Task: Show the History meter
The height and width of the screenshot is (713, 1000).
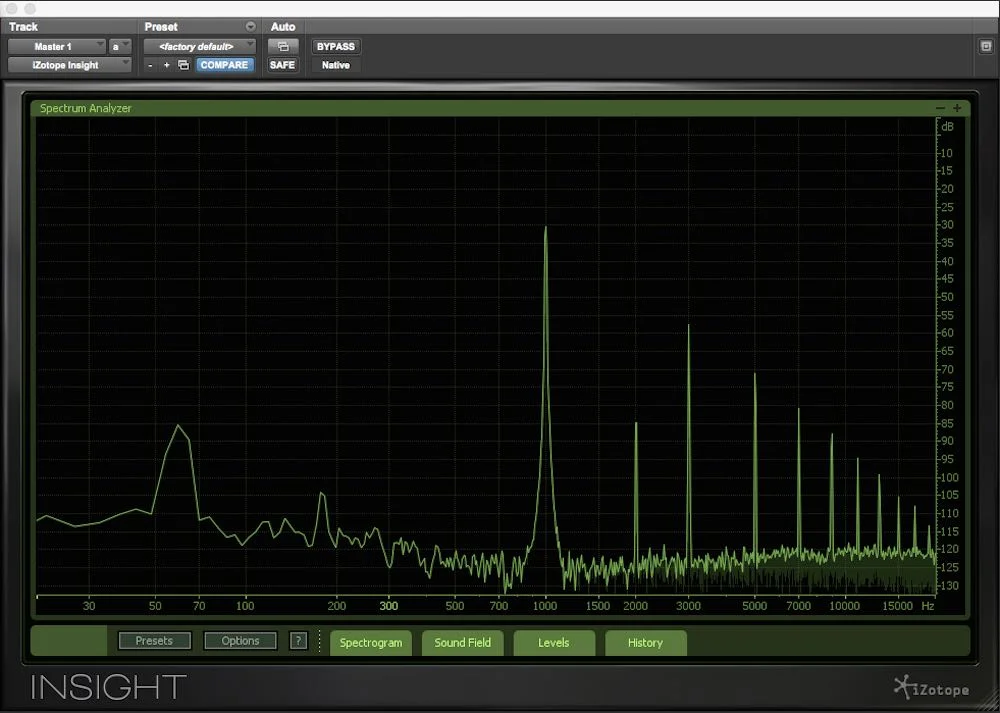Action: (645, 643)
